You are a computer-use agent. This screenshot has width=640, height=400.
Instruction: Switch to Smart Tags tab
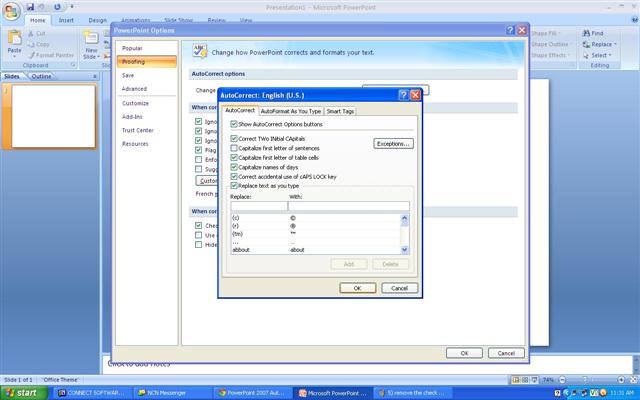(x=340, y=111)
